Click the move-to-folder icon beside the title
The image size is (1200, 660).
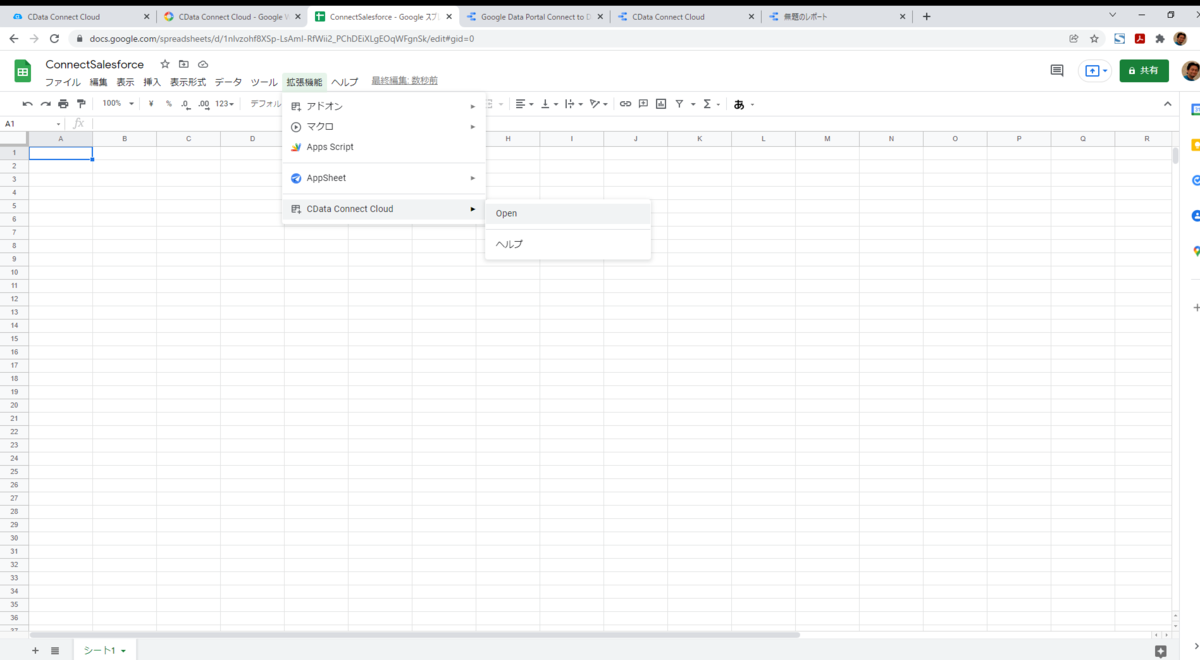(184, 64)
